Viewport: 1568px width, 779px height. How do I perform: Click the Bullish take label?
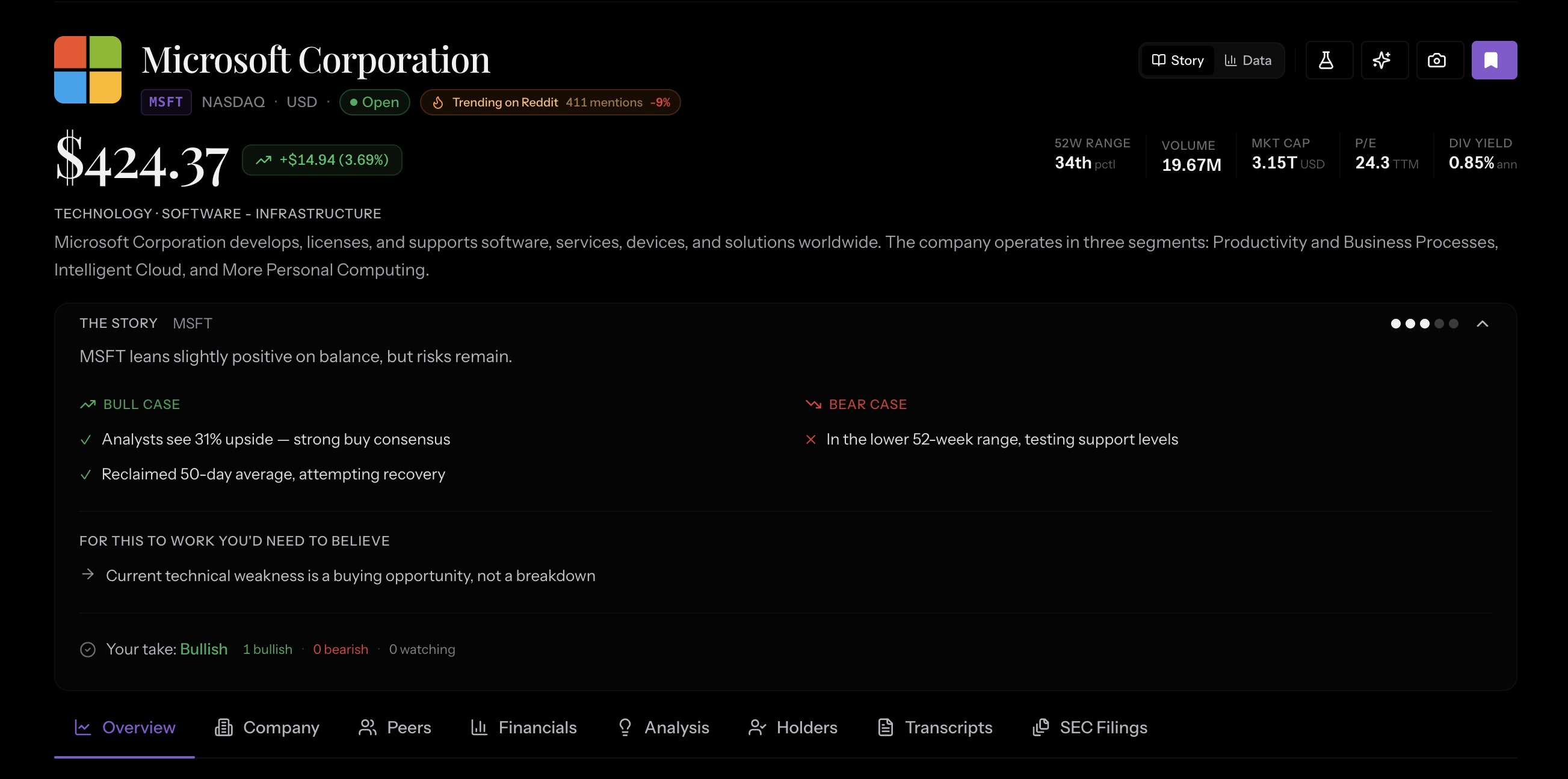click(x=204, y=650)
